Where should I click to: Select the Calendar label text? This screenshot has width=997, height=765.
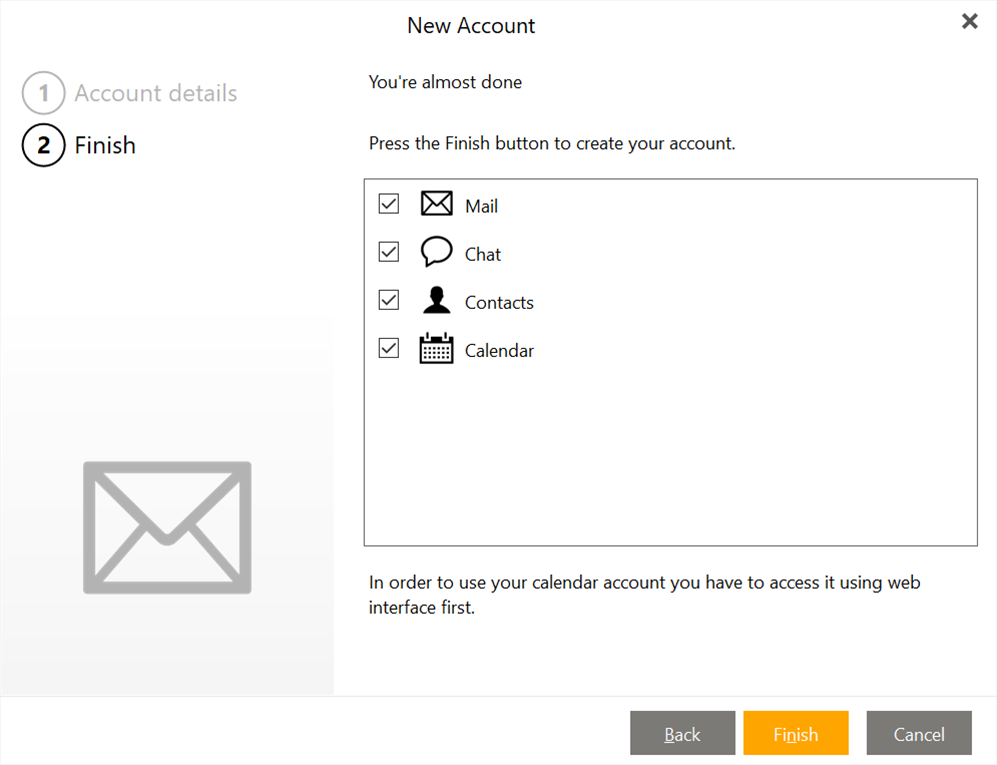499,351
